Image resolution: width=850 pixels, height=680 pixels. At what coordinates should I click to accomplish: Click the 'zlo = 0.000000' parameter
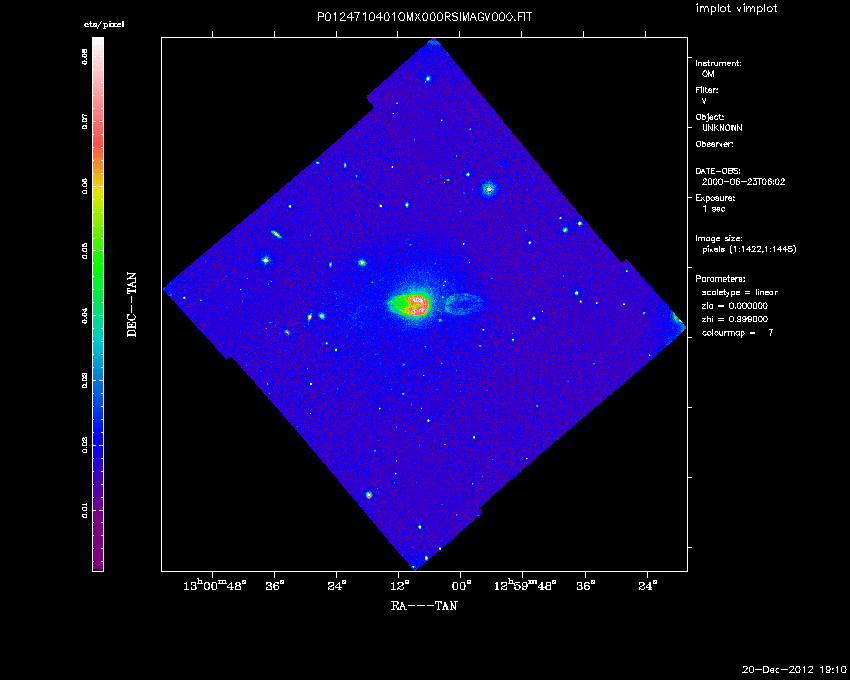735,306
